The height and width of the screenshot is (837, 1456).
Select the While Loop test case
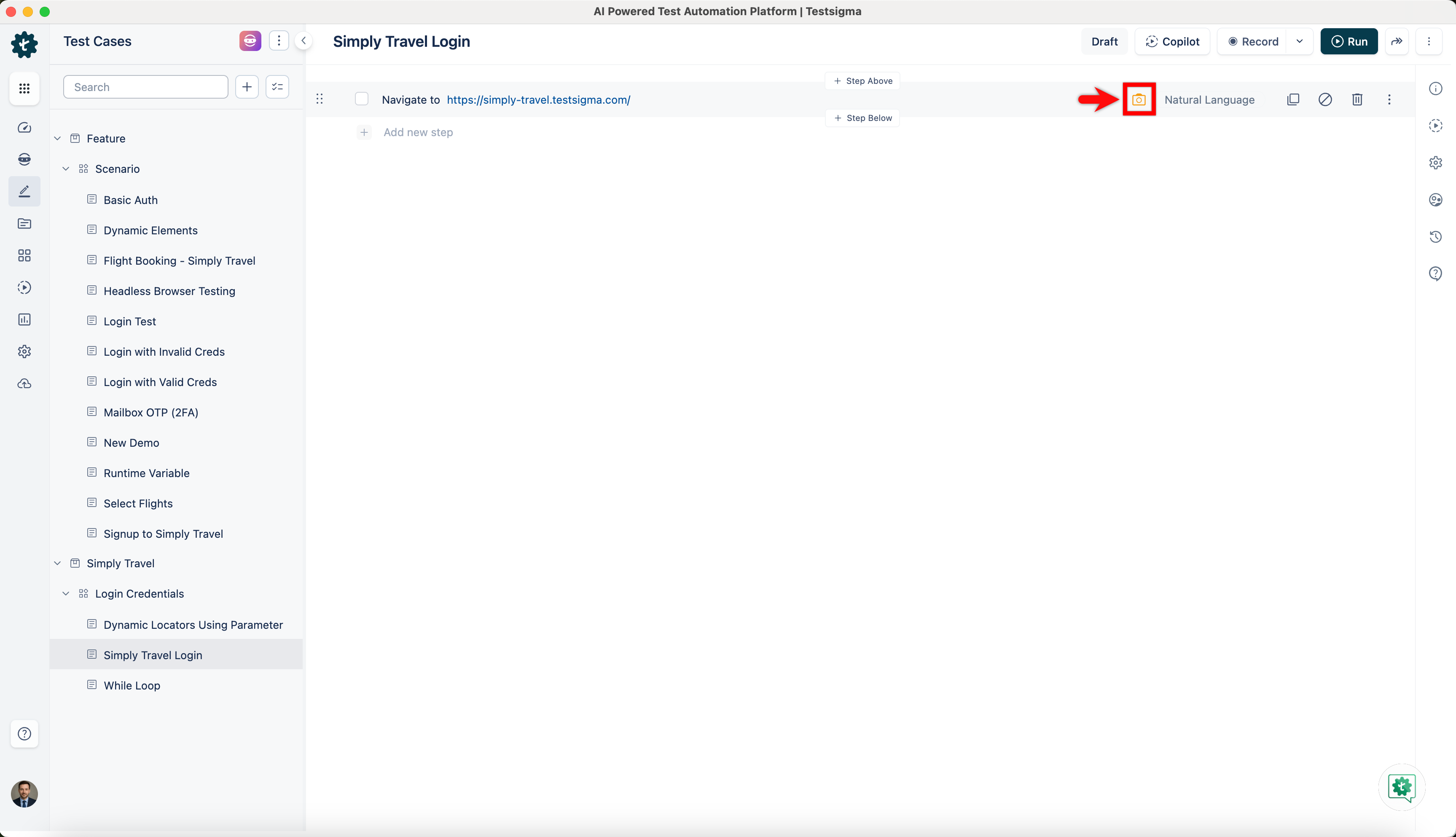click(132, 685)
